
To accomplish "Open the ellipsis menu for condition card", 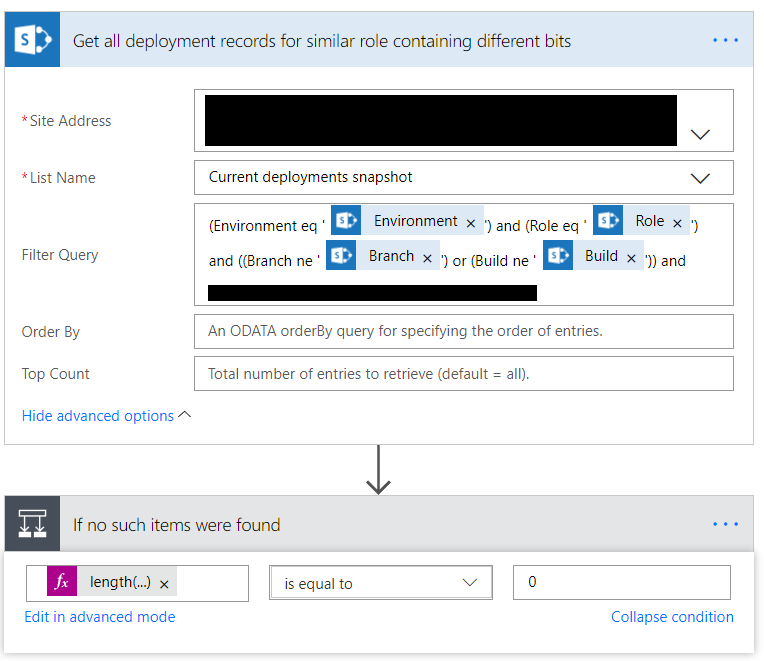I will pos(725,524).
